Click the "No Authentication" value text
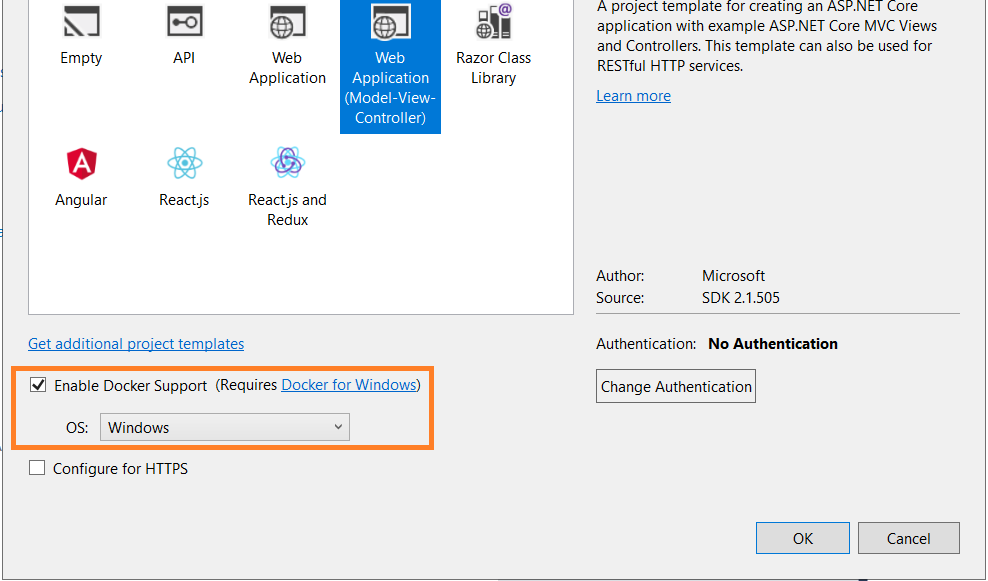Screen dimensions: 988x581 773,343
